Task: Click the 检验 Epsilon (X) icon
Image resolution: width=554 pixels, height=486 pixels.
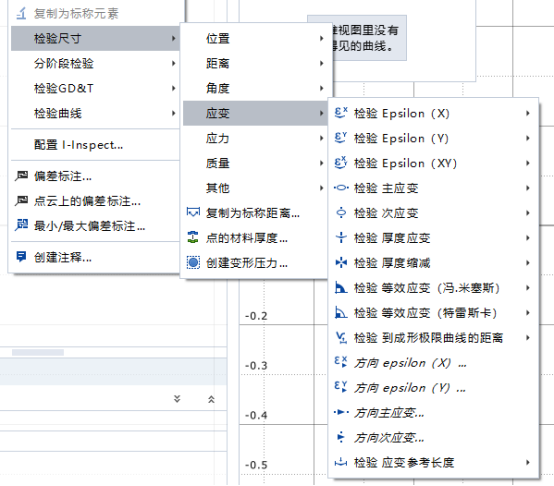Action: (x=341, y=113)
